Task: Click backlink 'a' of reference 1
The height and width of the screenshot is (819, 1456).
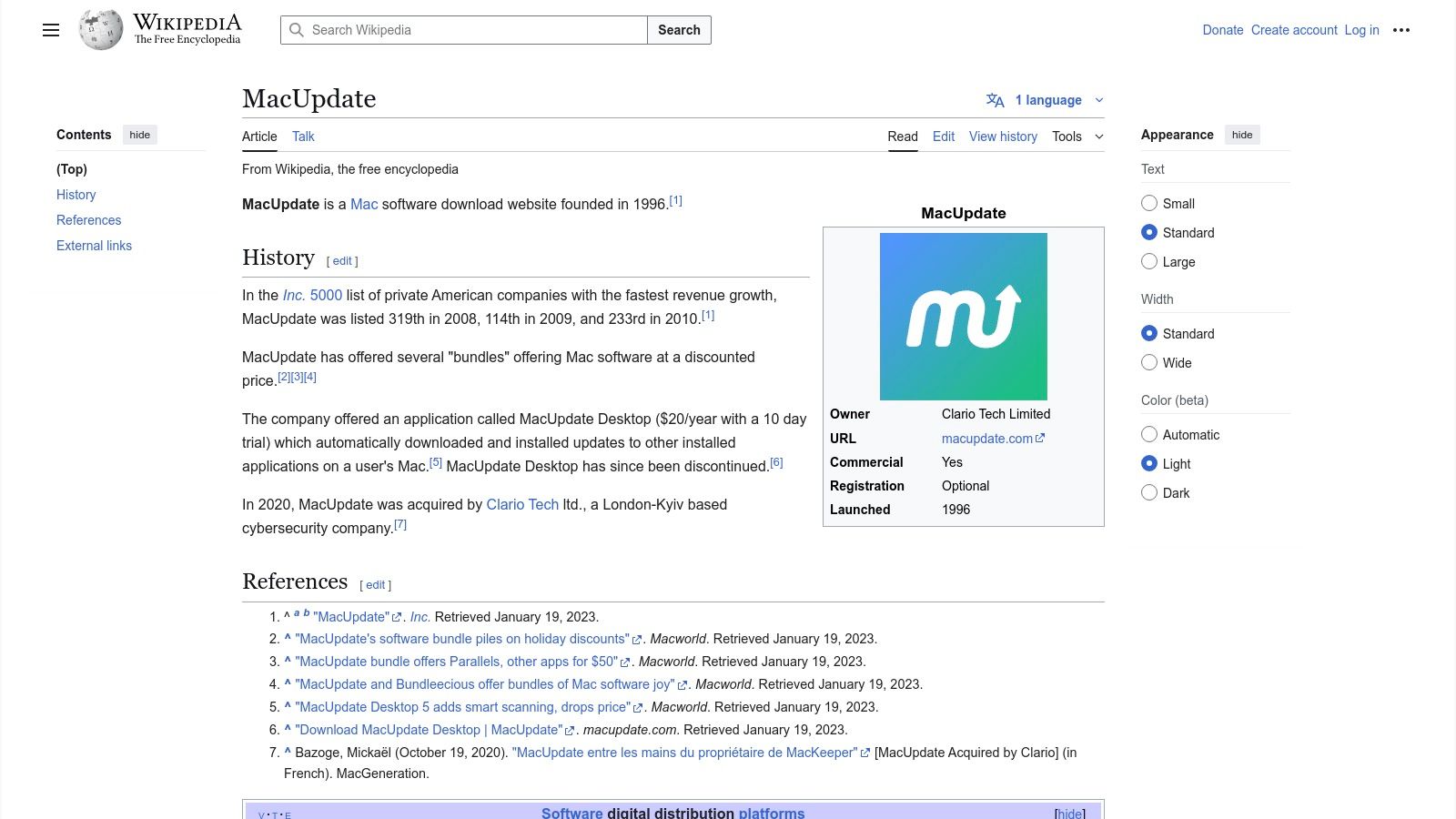Action: tap(297, 613)
